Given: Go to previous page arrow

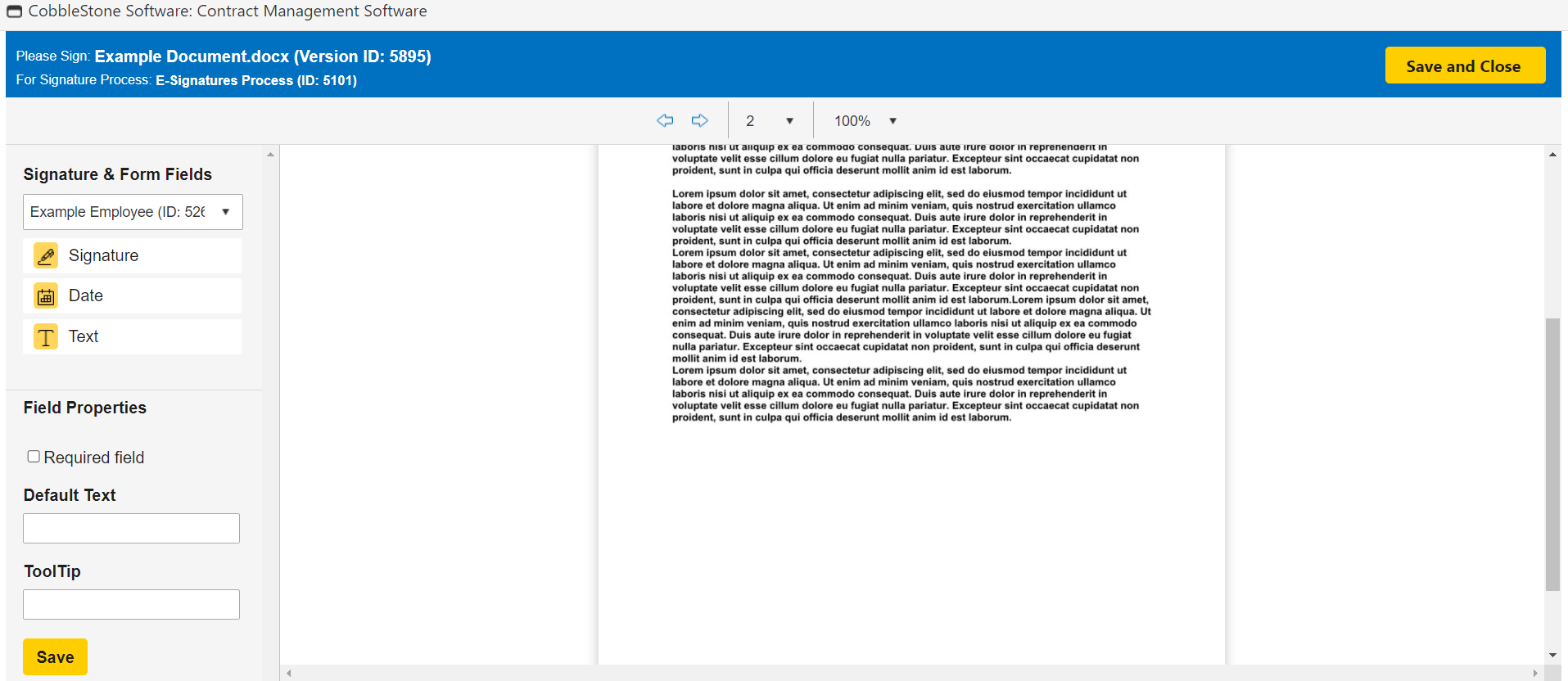Looking at the screenshot, I should tap(665, 120).
